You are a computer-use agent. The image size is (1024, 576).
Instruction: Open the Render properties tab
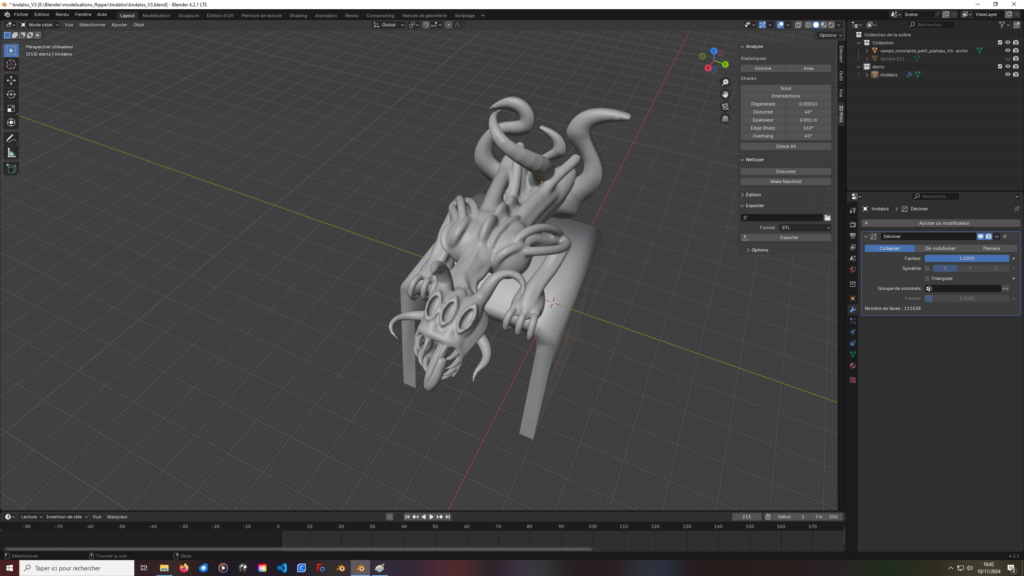[x=853, y=225]
